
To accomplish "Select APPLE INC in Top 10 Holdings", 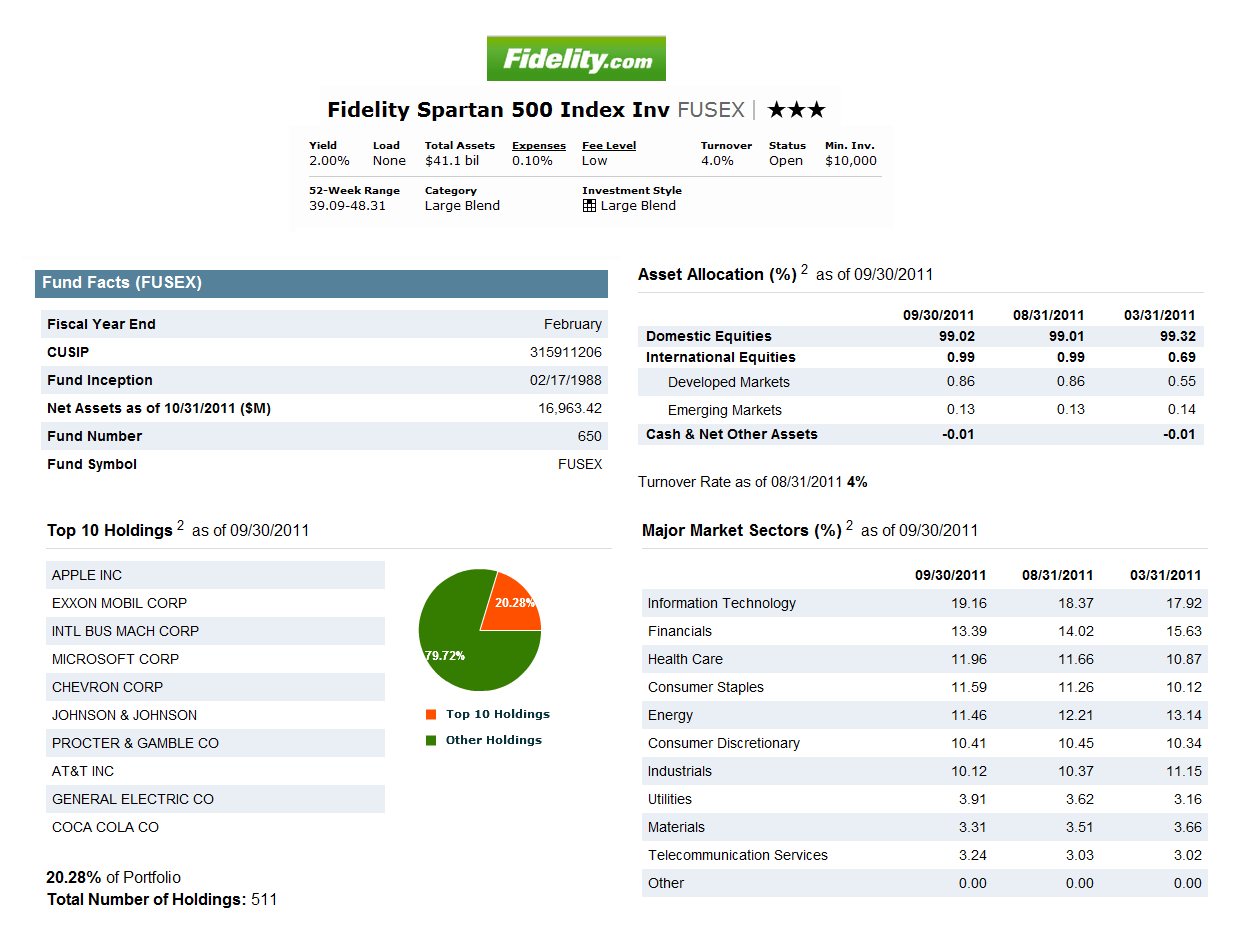I will coord(215,575).
